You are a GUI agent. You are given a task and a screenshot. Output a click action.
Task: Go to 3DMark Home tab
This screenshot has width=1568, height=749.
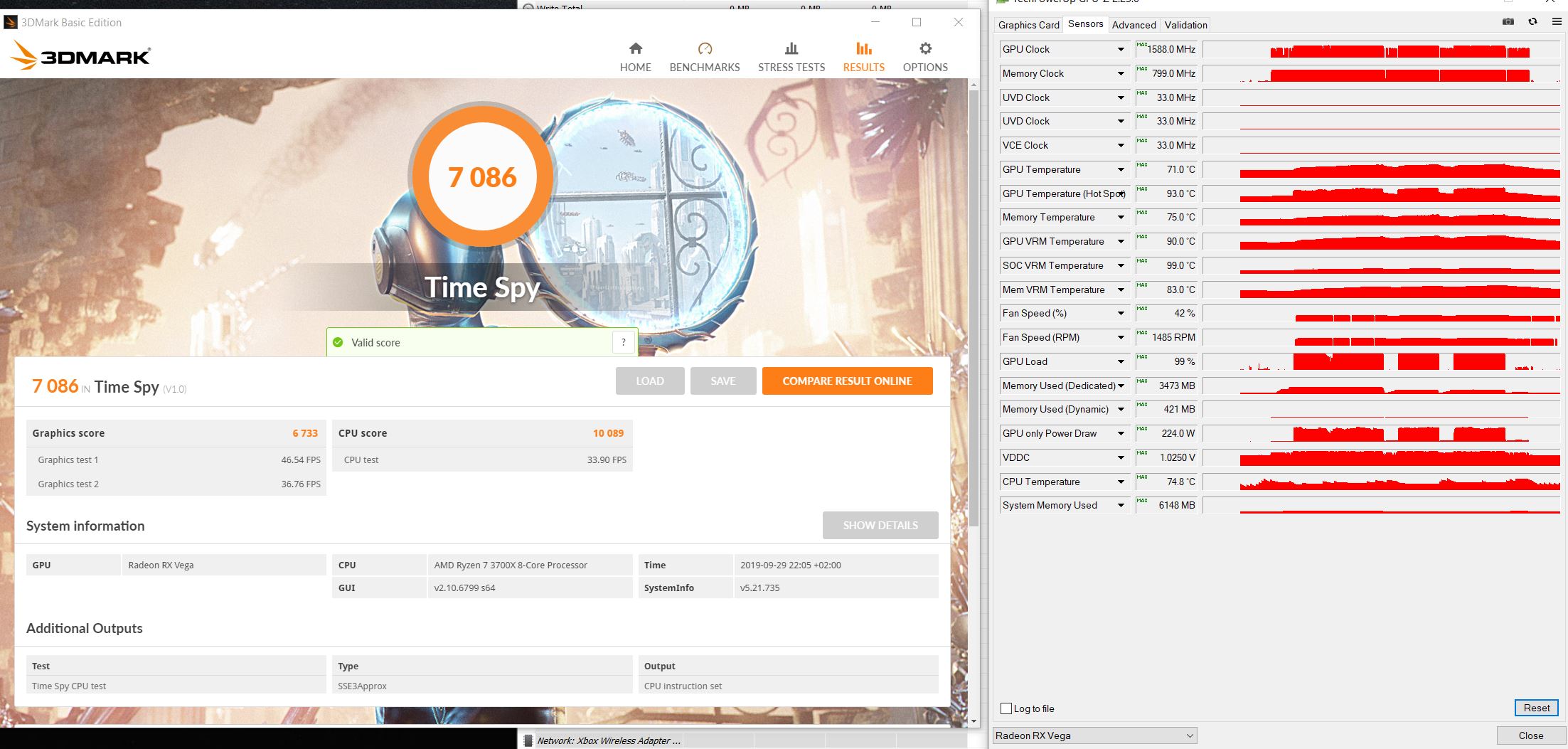635,57
